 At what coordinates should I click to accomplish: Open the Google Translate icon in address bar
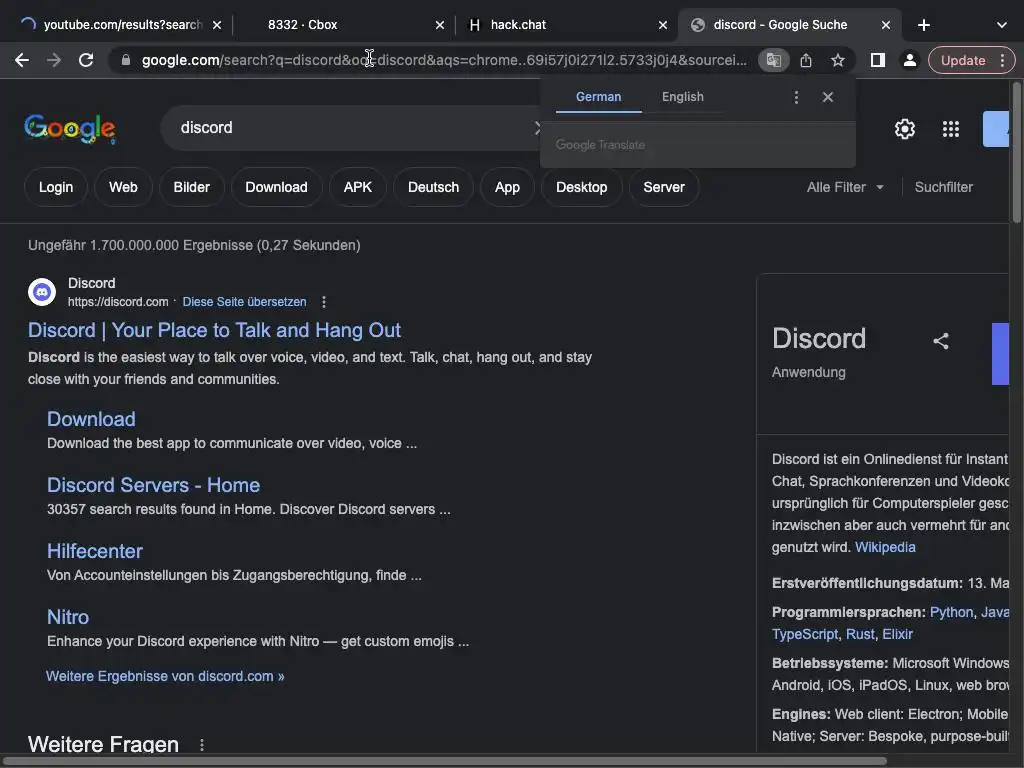(774, 60)
